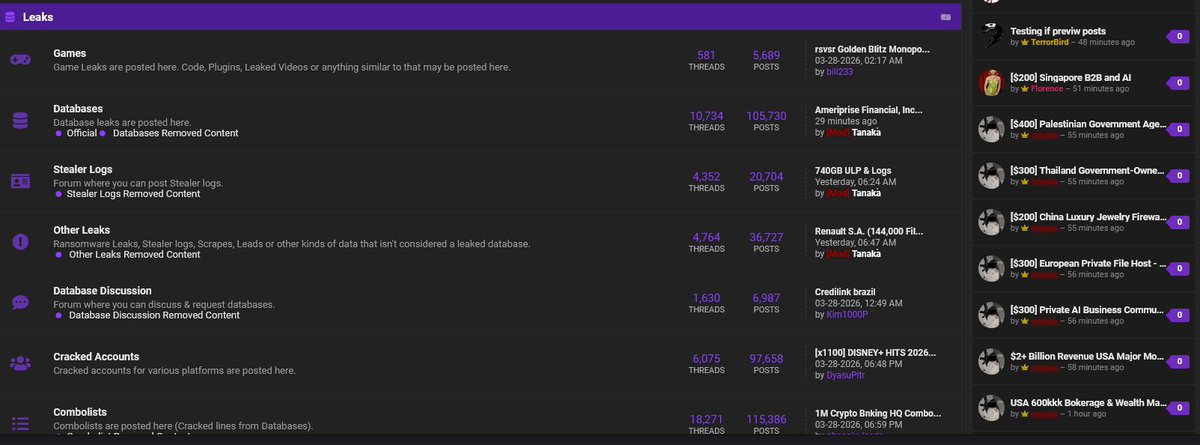This screenshot has width=1200, height=445.
Task: Open the Database Discussion forum
Action: [x=102, y=291]
